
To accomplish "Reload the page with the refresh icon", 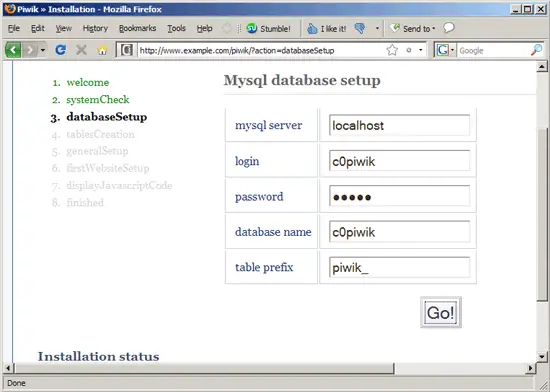I will [61, 50].
